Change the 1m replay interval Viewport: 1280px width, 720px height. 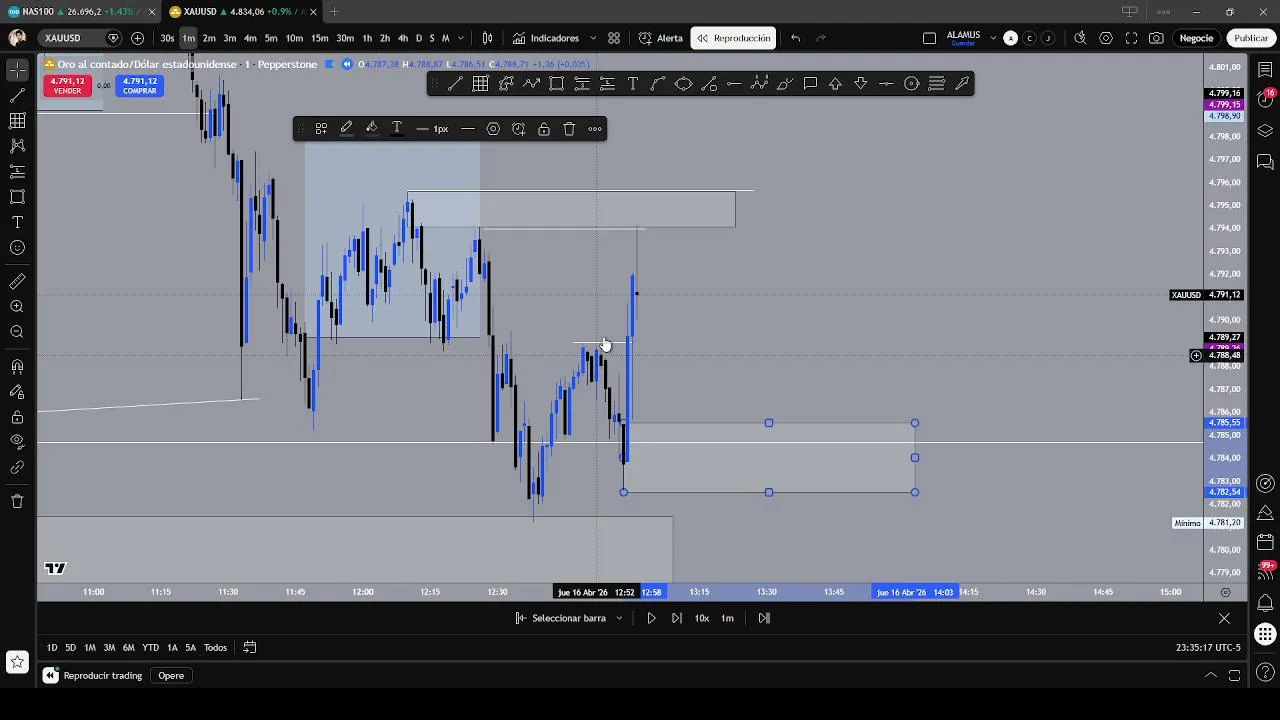coord(727,618)
